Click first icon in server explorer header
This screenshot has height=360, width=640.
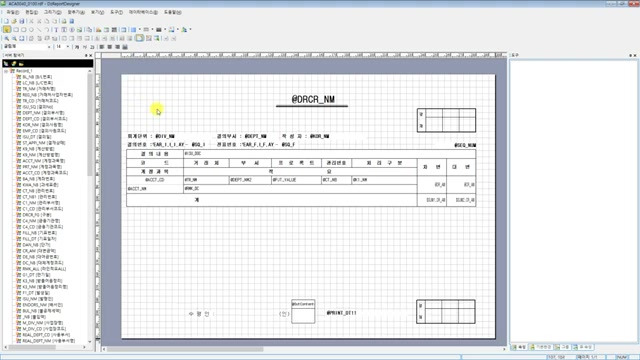6,63
